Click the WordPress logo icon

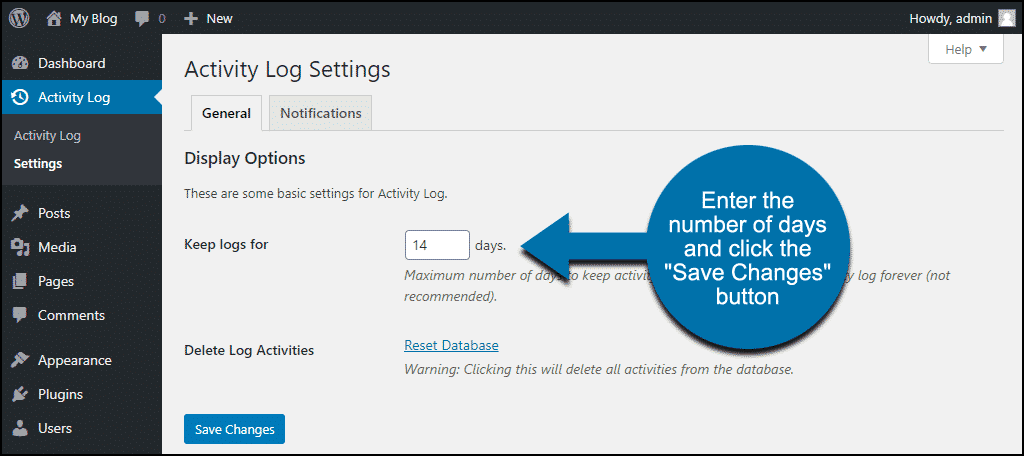(x=20, y=18)
